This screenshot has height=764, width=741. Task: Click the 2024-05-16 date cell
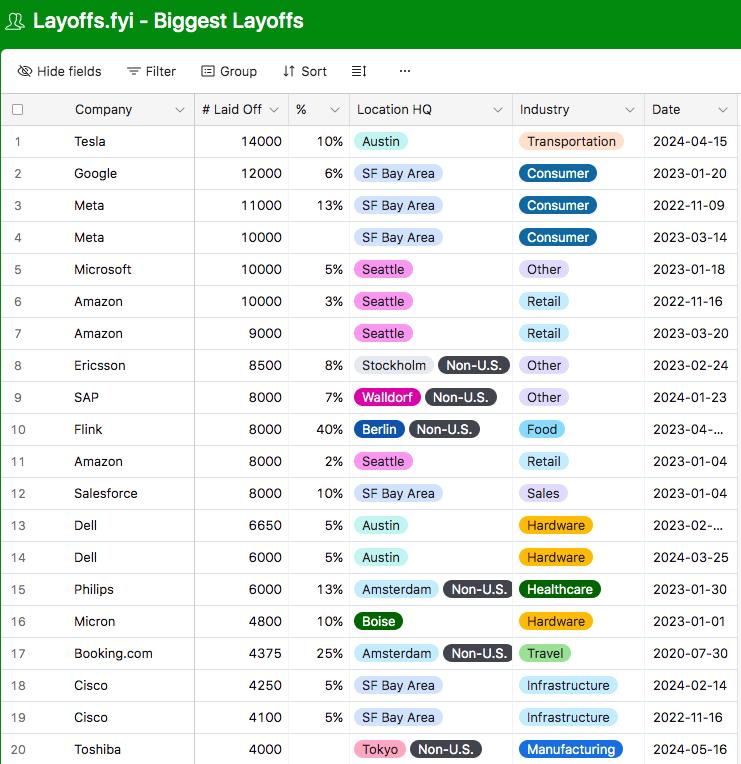point(690,749)
